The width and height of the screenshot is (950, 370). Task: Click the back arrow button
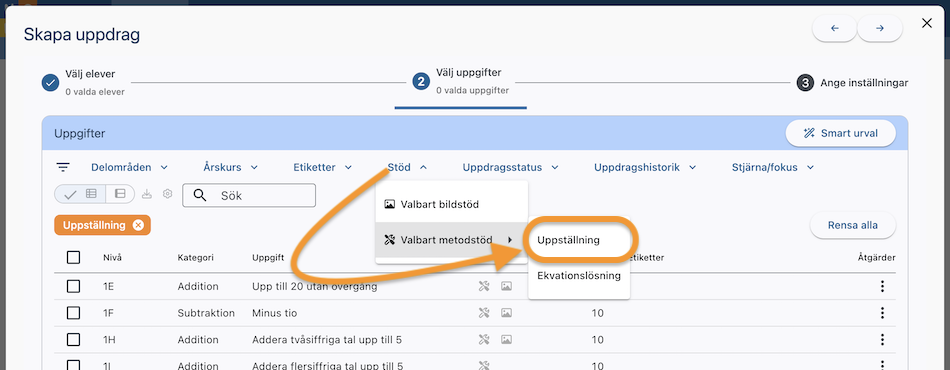tap(834, 28)
